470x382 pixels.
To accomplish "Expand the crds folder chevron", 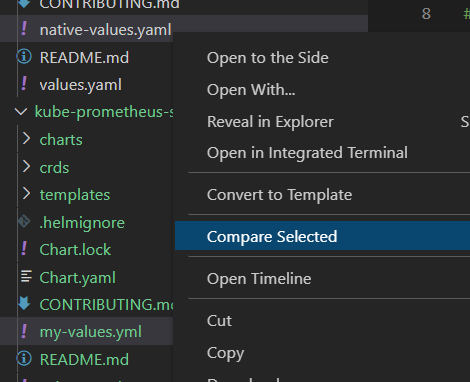I will tap(26, 166).
